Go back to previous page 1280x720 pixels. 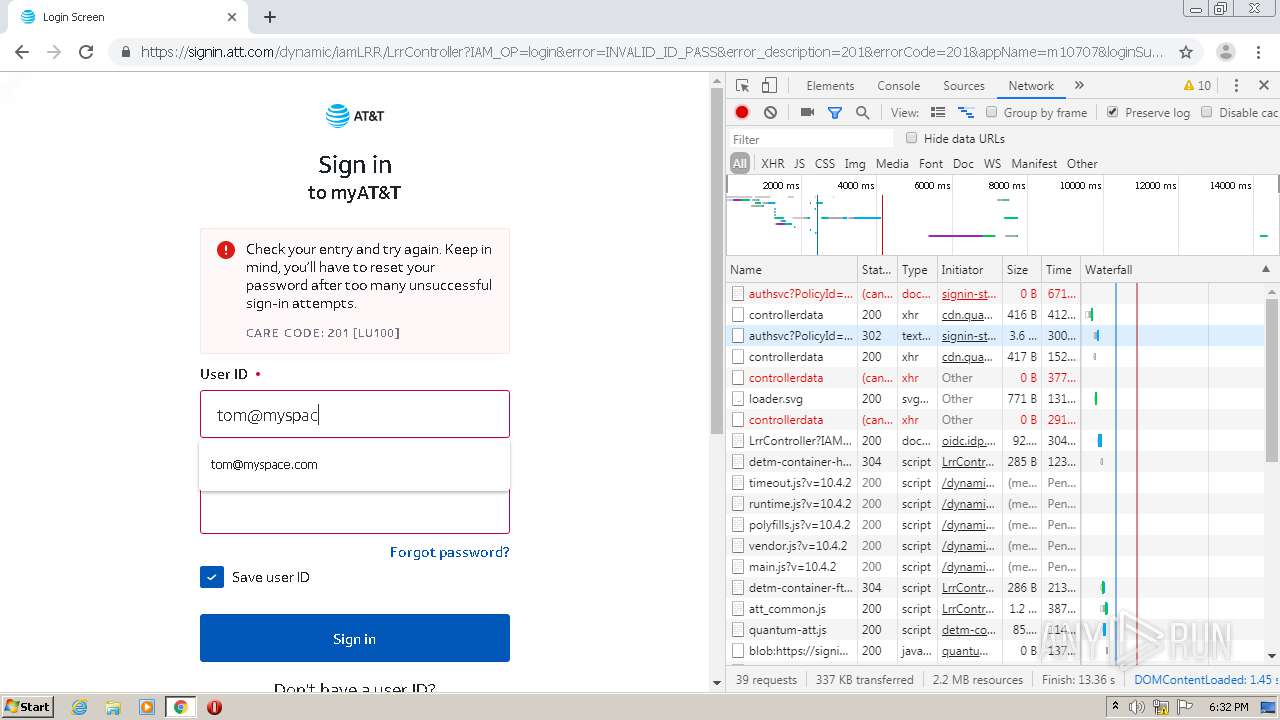click(22, 52)
